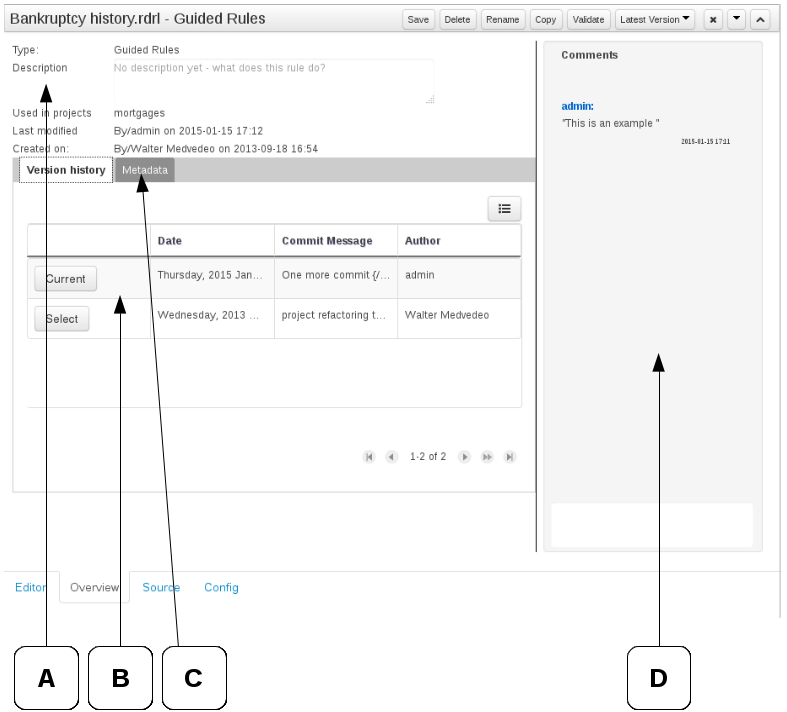Expand the down-caret menu in top toolbar
Image resolution: width=787 pixels, height=712 pixels.
point(736,19)
